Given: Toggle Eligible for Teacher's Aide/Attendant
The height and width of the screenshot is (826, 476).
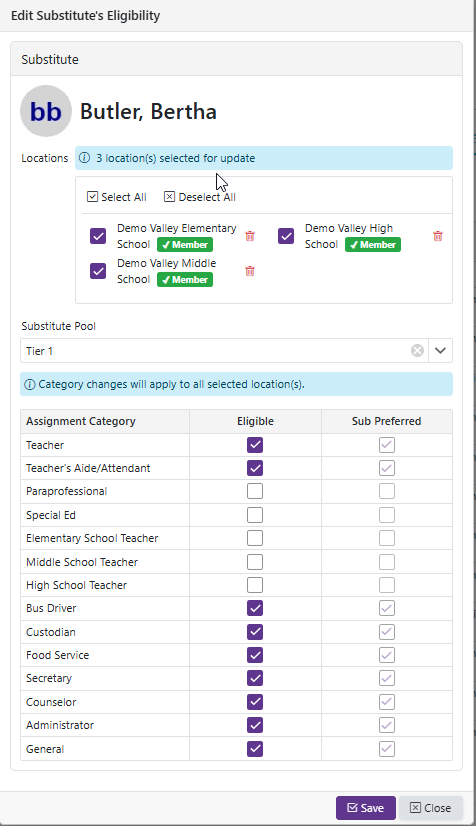Looking at the screenshot, I should point(255,468).
